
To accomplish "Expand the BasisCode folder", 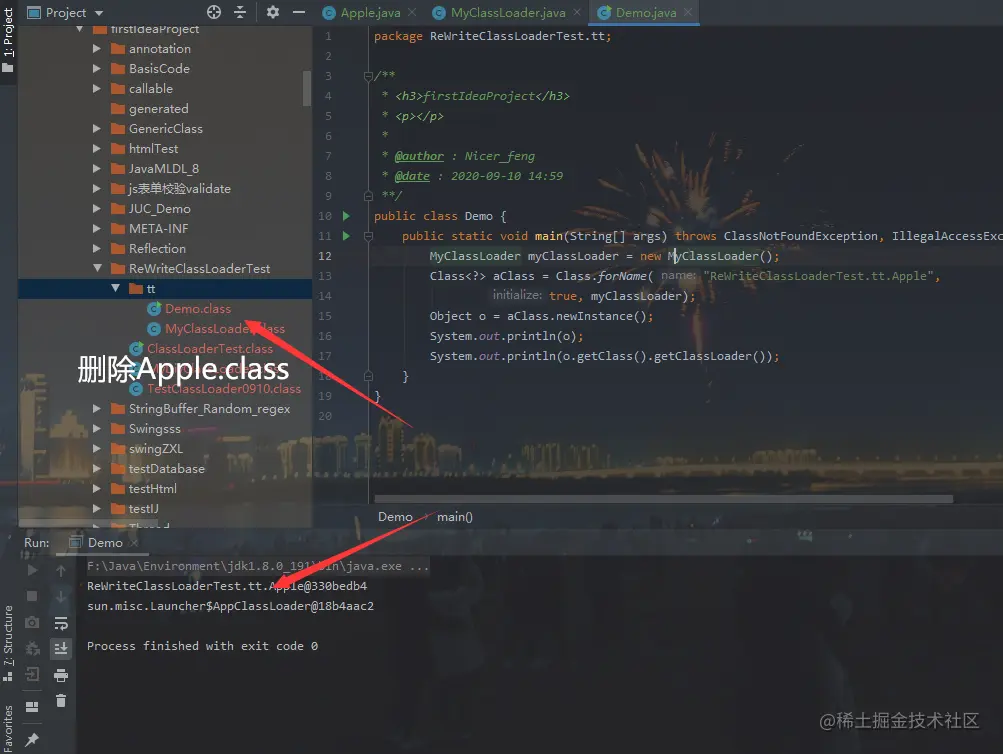I will pos(97,68).
